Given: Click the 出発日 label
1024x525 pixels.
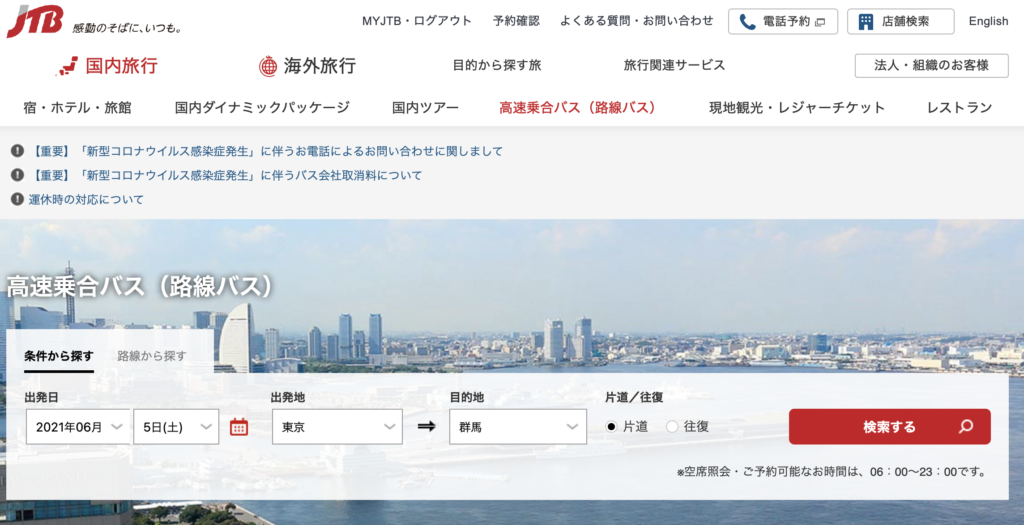Looking at the screenshot, I should click(42, 396).
